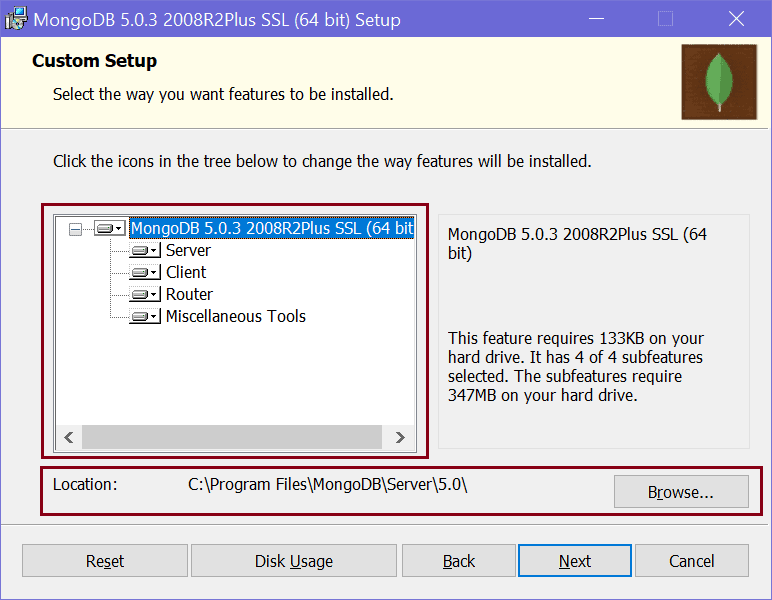Select the Server tree item
This screenshot has width=772, height=600.
188,250
